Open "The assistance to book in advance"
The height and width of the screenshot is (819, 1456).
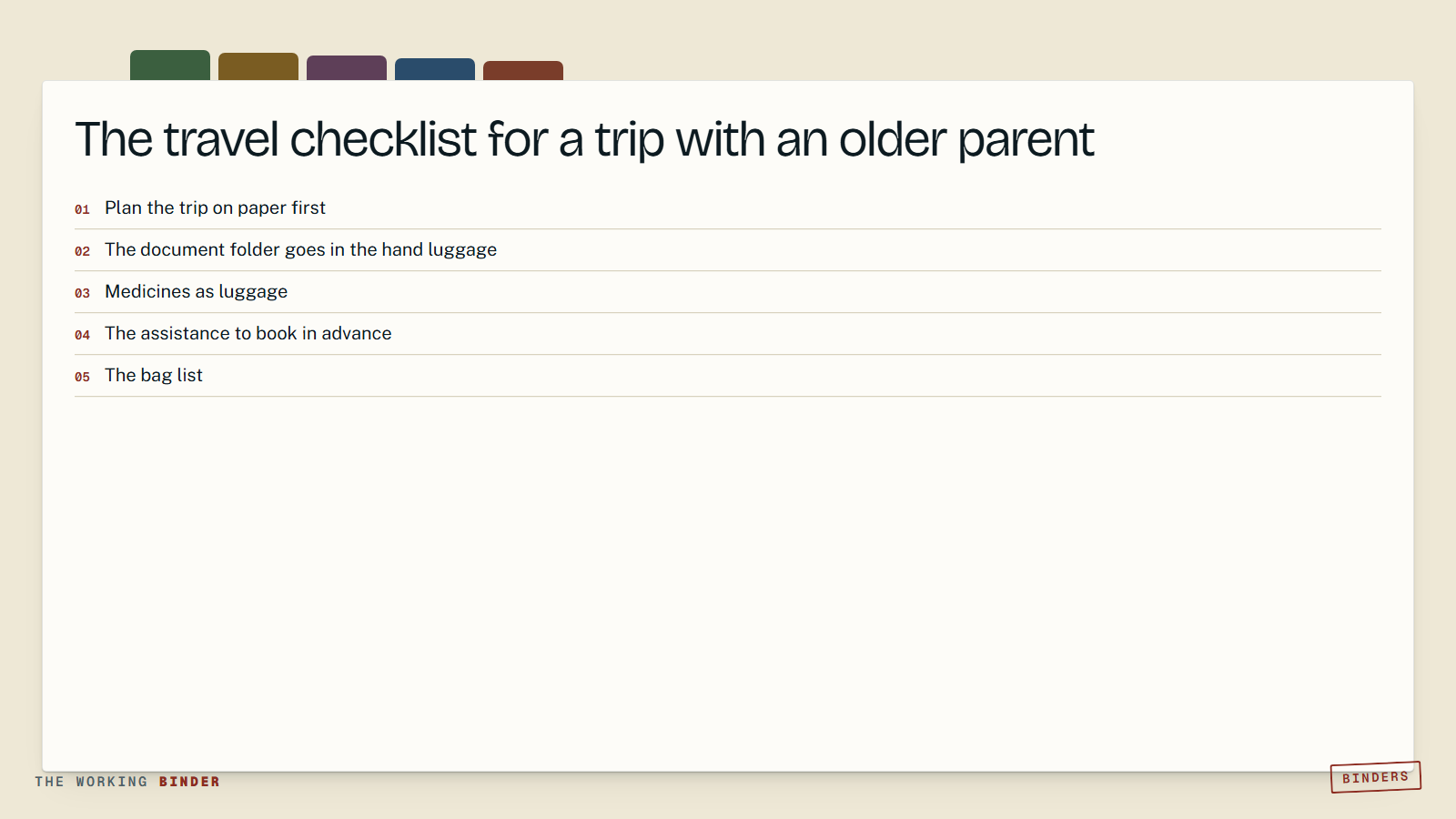(x=728, y=334)
